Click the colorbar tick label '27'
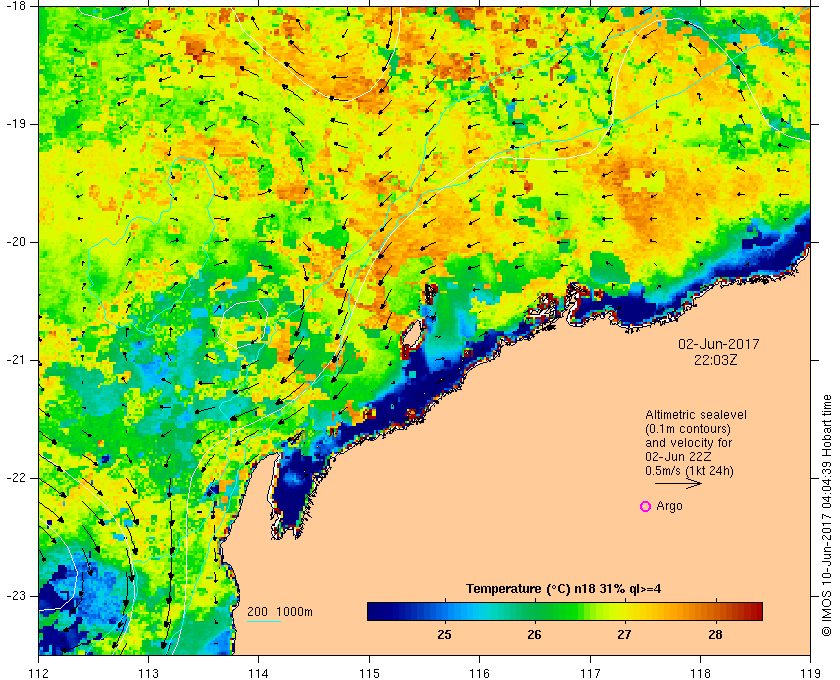This screenshot has height=680, width=840. [625, 635]
